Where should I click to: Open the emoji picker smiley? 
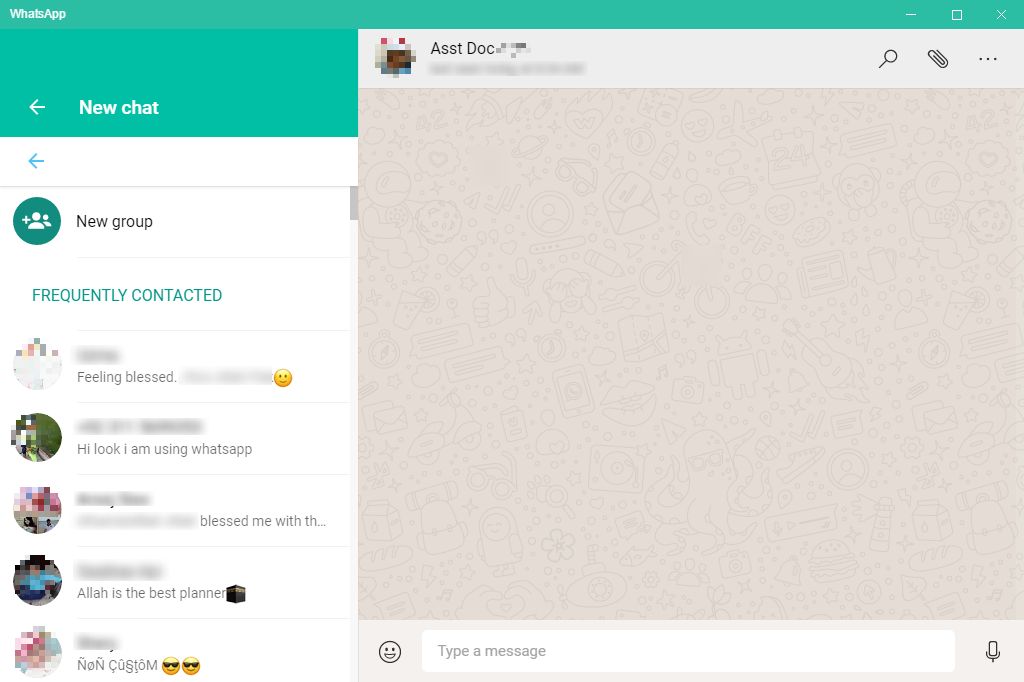tap(390, 651)
